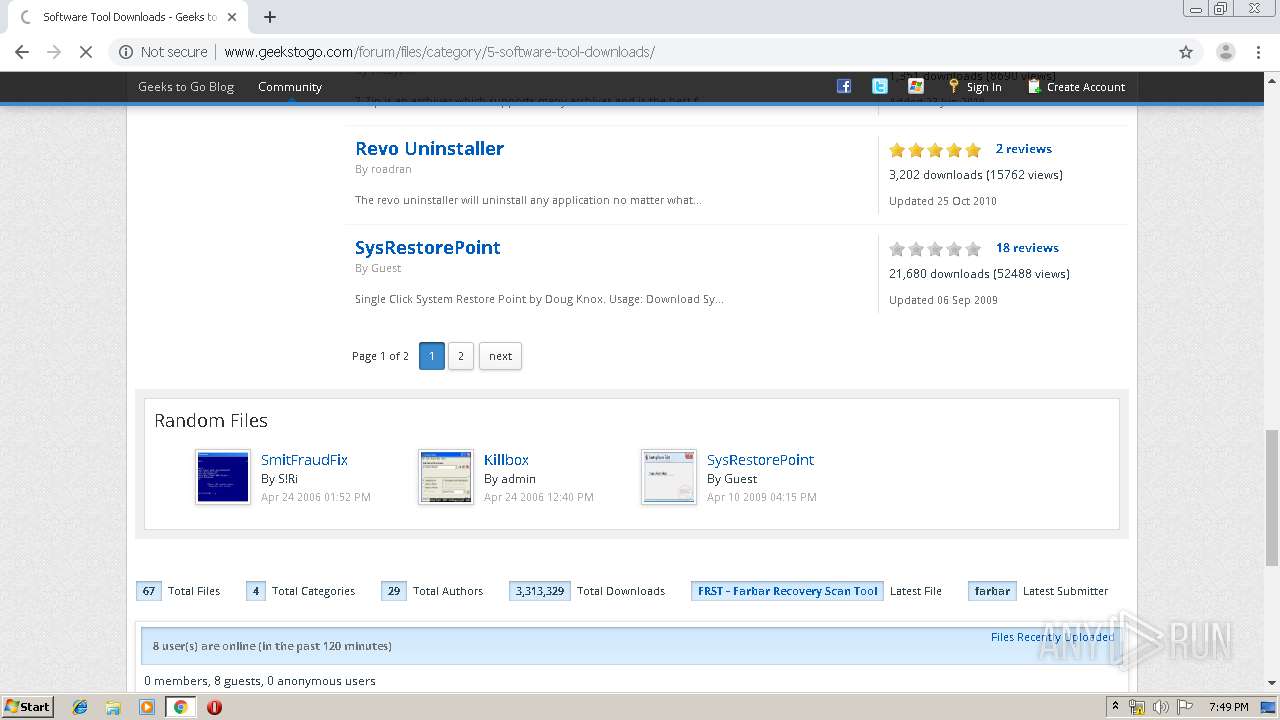Open Killbox thumbnail in Random Files

[x=446, y=477]
